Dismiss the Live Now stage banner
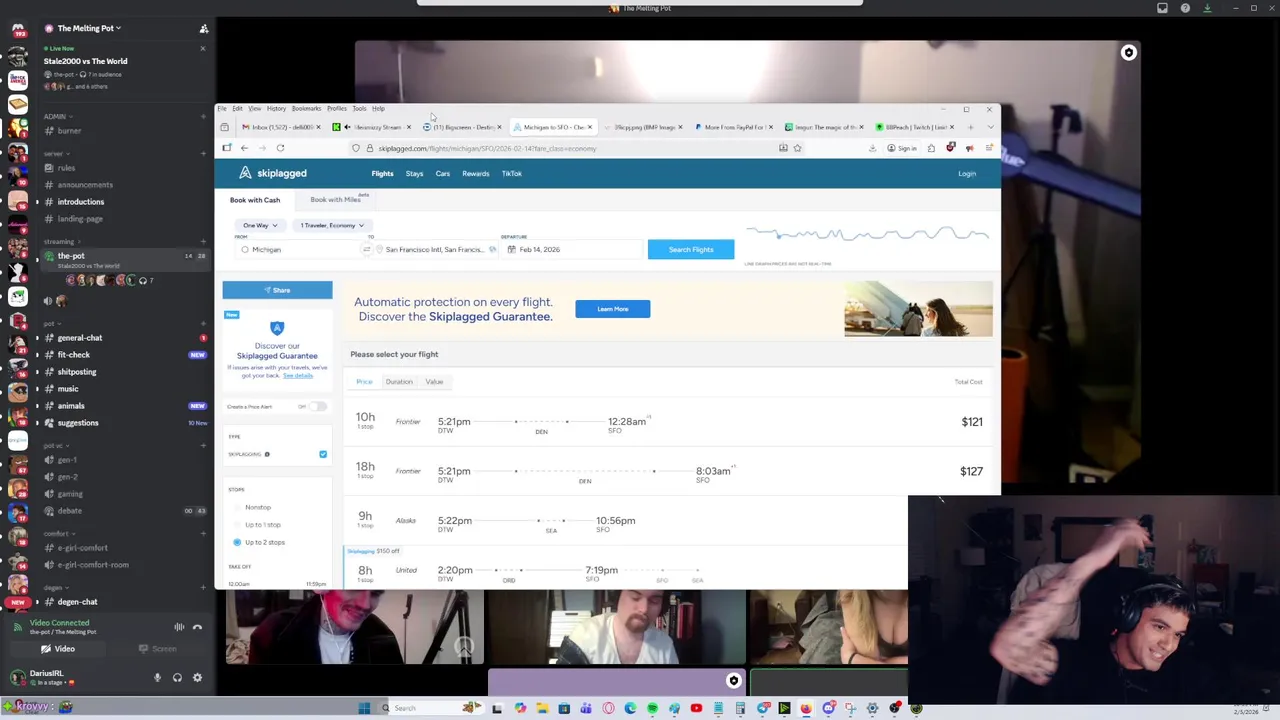Image resolution: width=1280 pixels, height=720 pixels. pos(202,48)
